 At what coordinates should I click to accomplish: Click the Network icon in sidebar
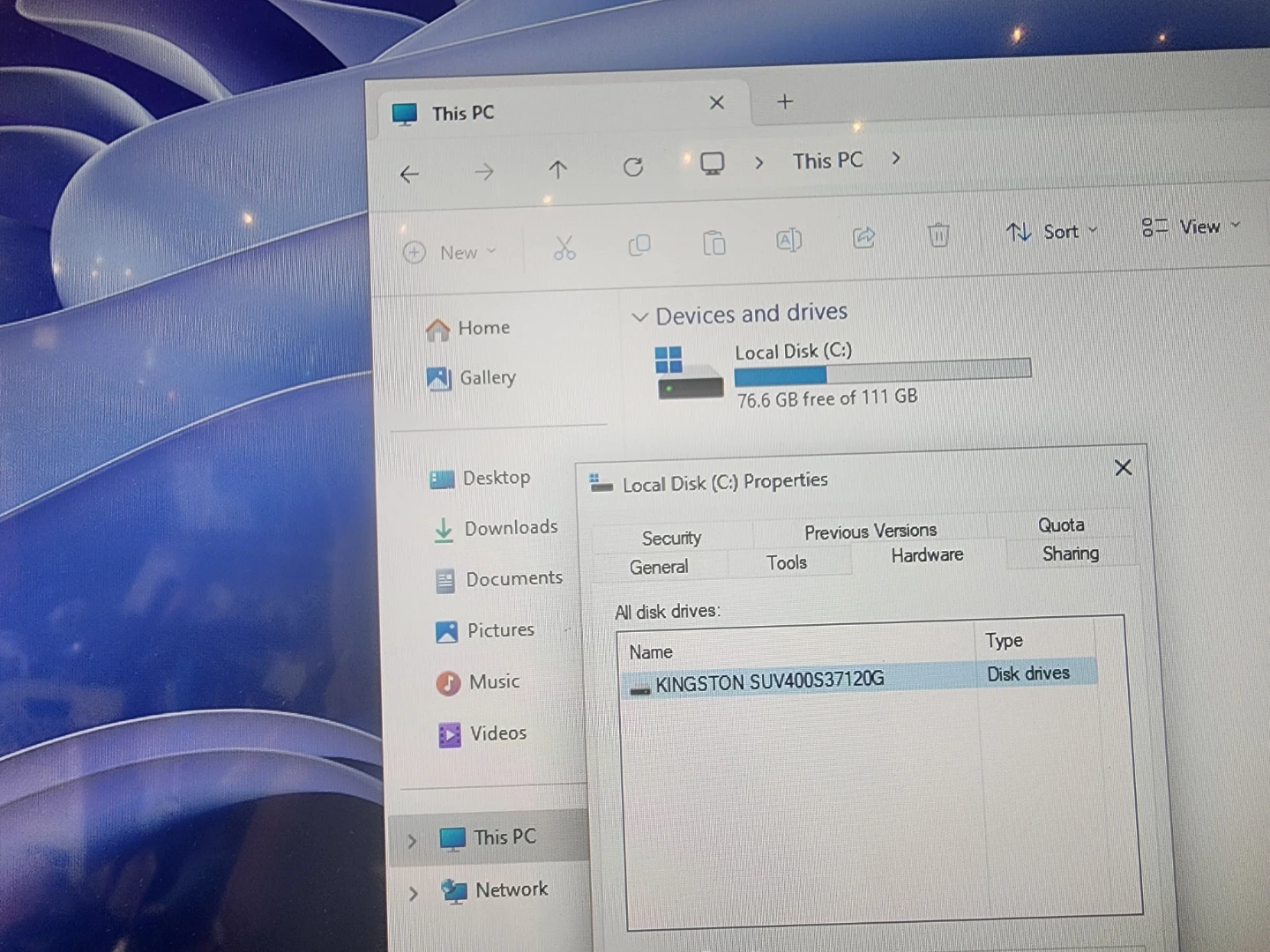[454, 891]
